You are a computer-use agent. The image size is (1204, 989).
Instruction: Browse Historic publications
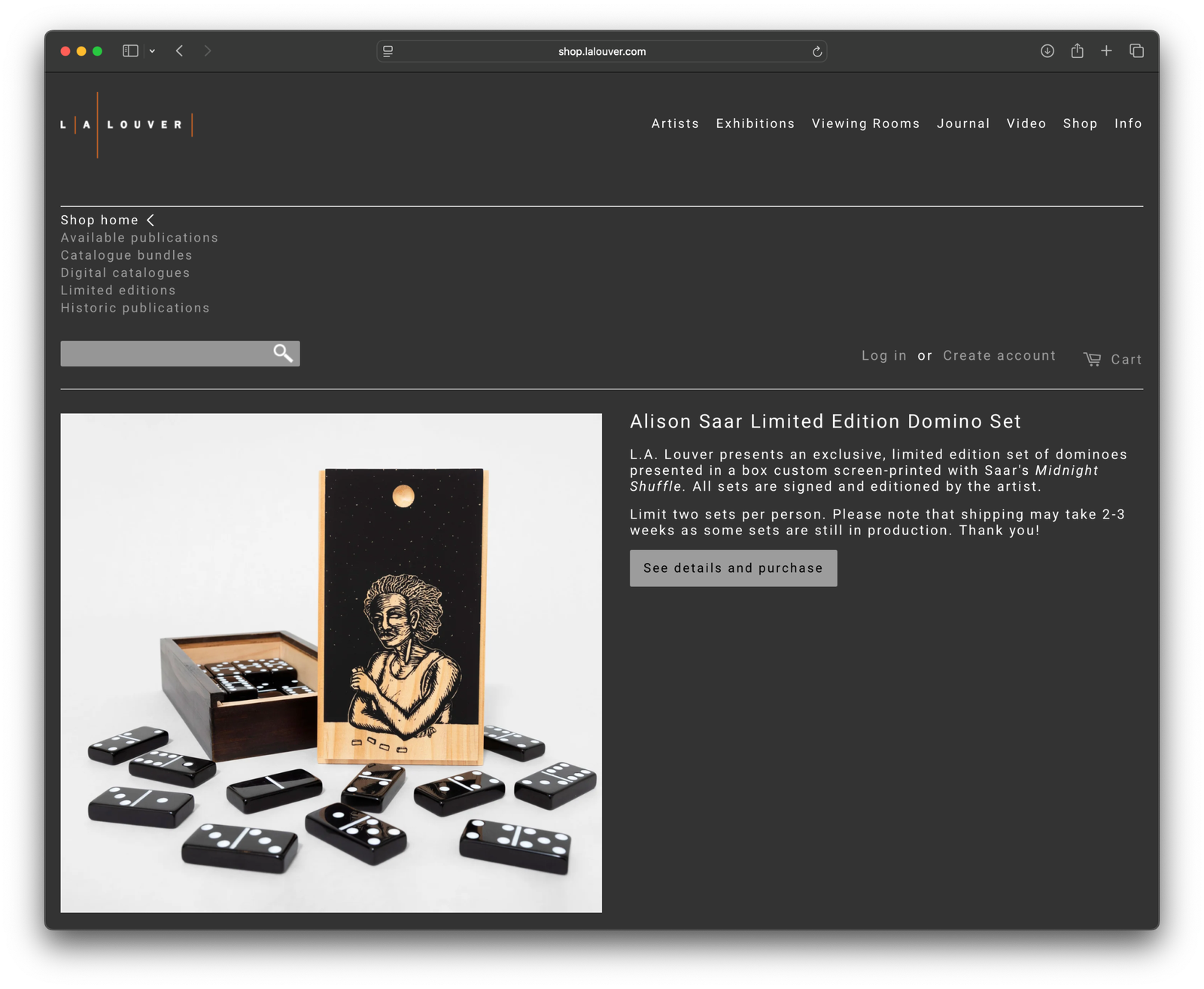135,308
